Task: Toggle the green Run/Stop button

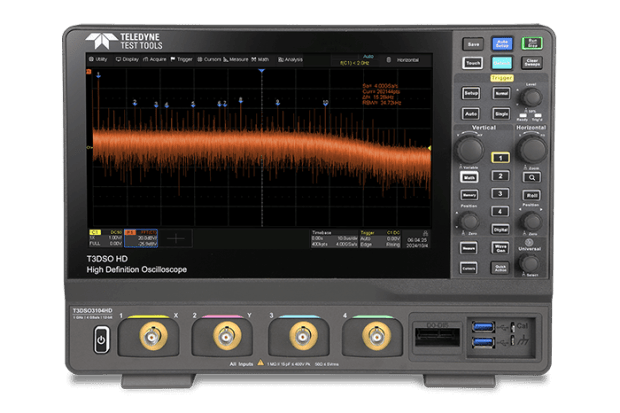Action: coord(532,43)
